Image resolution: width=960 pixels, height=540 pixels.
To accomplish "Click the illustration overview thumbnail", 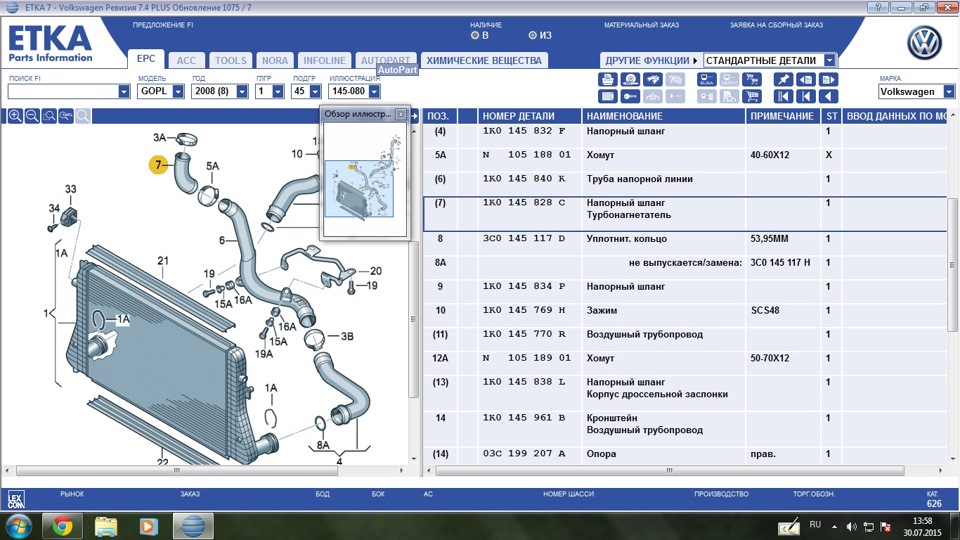I will click(364, 179).
